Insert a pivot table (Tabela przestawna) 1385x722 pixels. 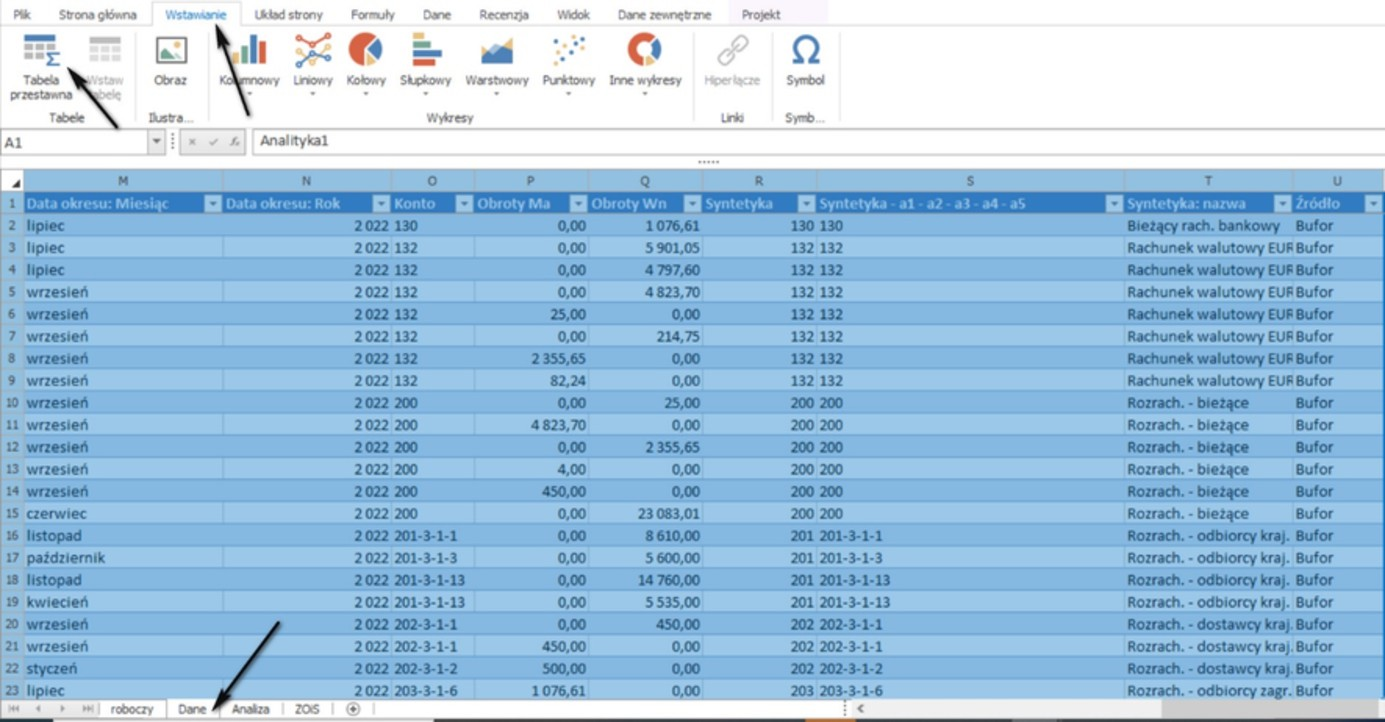41,67
